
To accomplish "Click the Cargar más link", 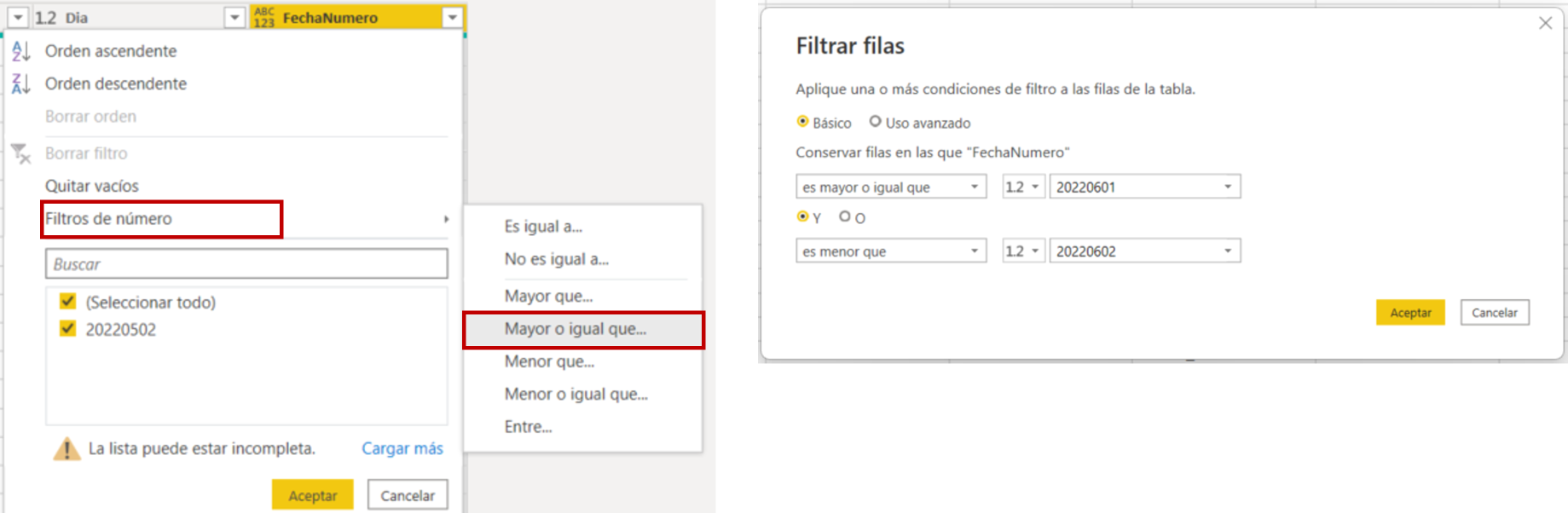I will coord(402,448).
